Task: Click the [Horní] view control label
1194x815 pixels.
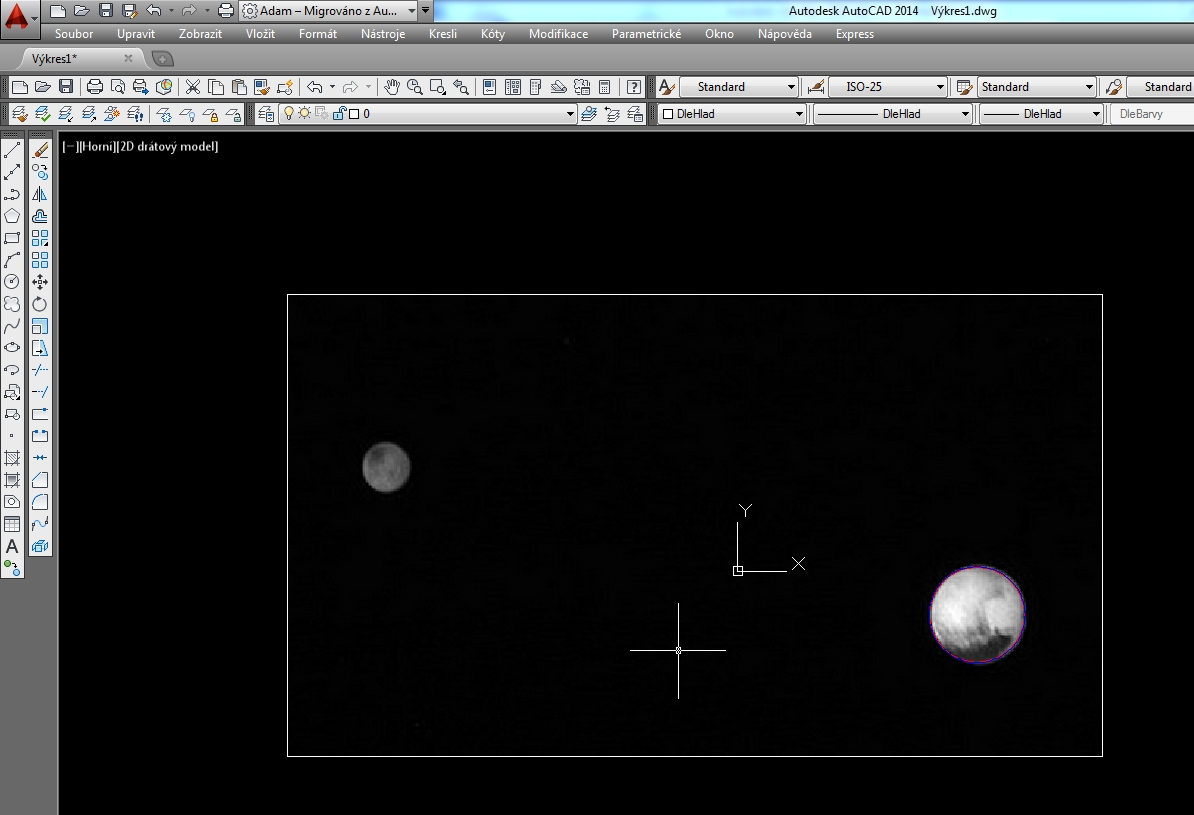Action: coord(97,146)
